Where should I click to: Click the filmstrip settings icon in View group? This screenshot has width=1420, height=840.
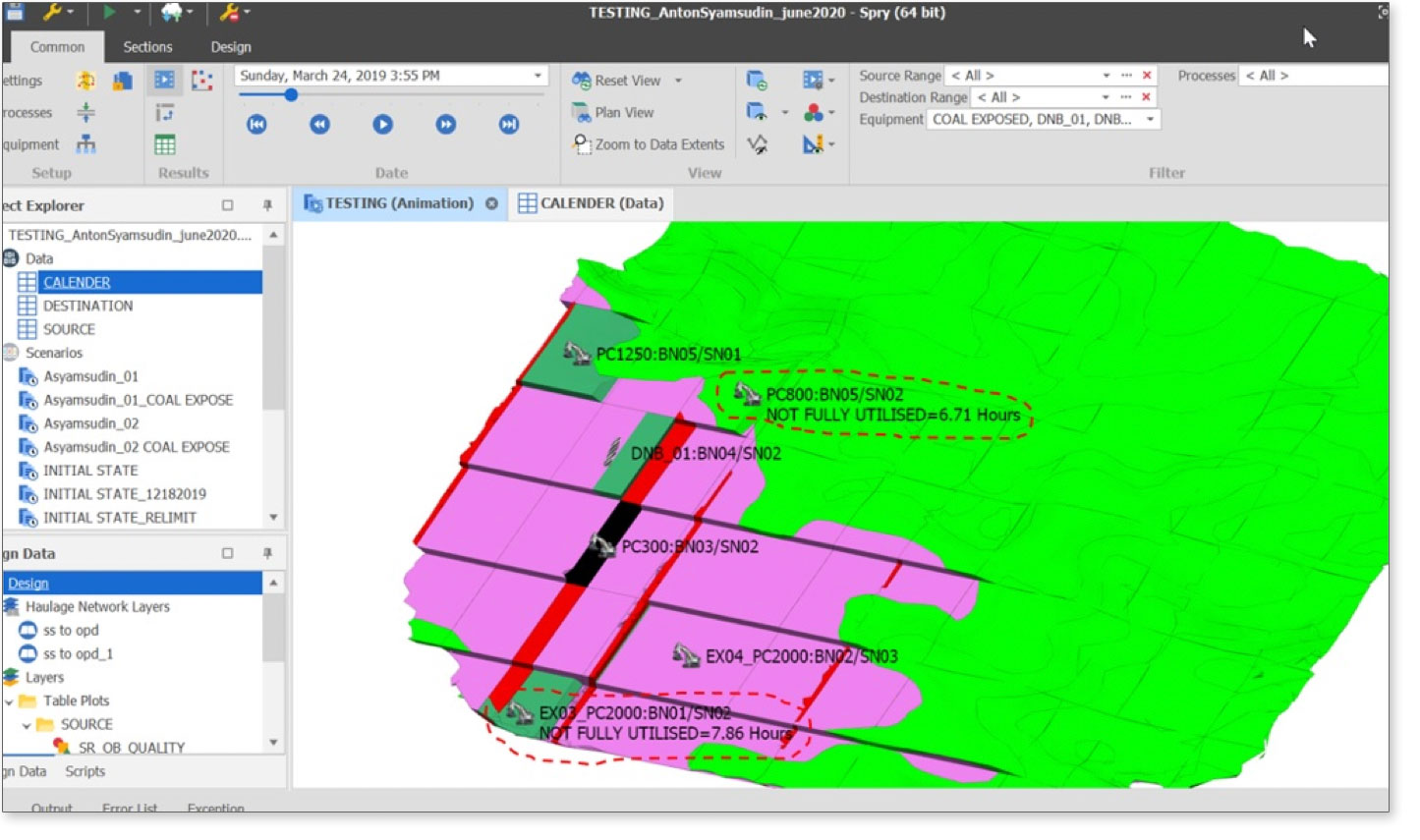coord(813,81)
